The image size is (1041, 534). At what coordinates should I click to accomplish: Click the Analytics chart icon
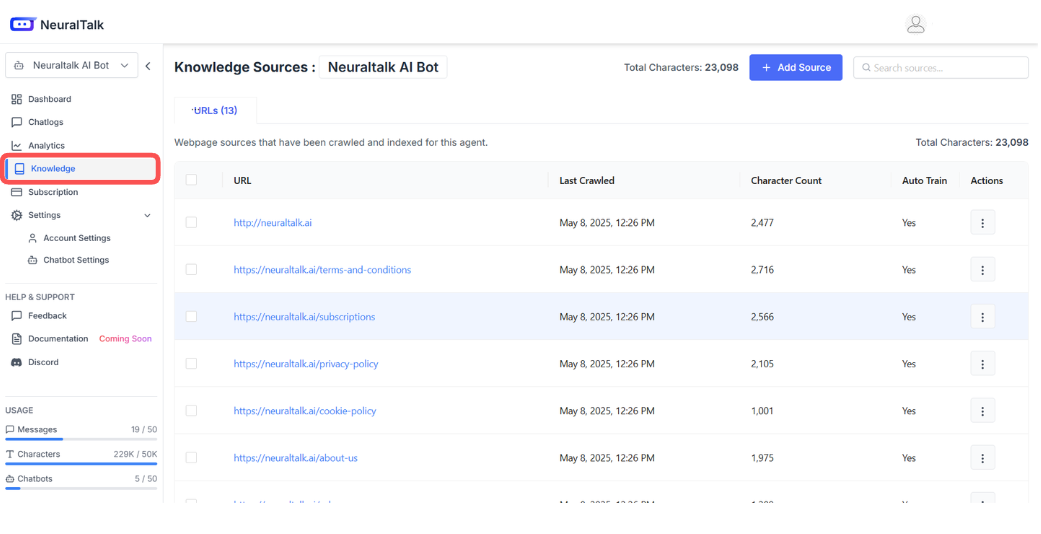17,145
